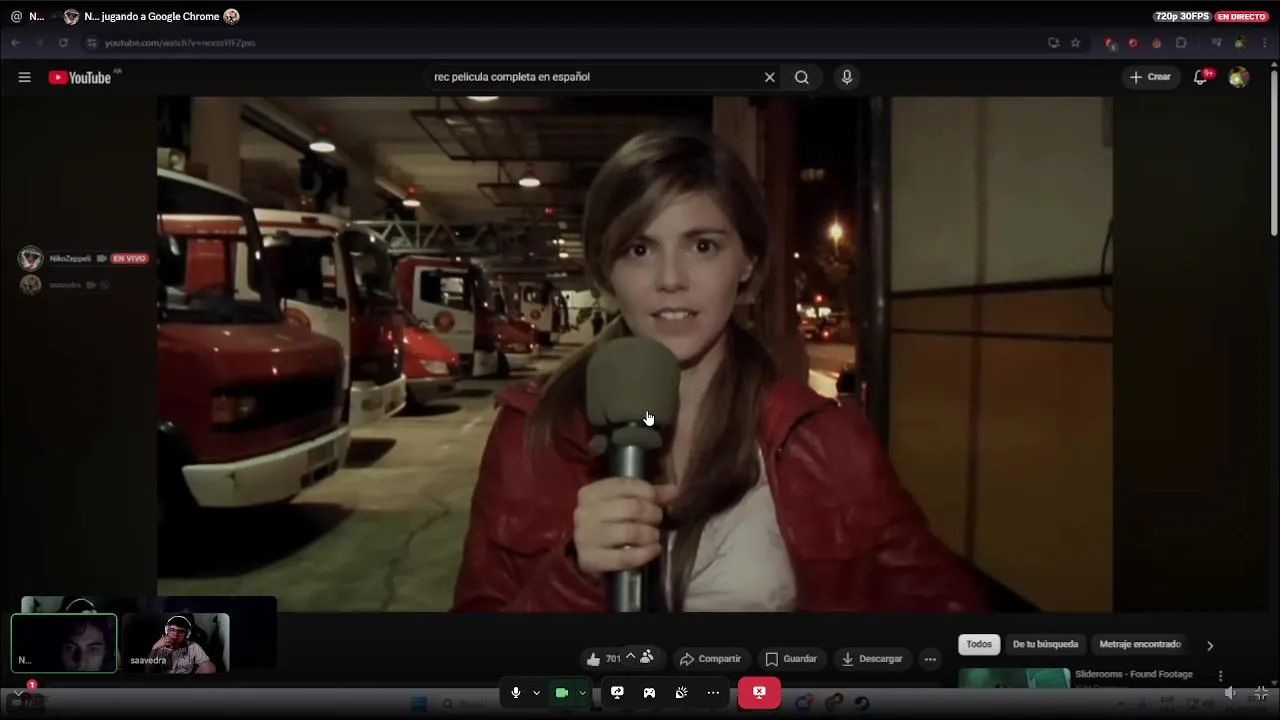The image size is (1280, 720).
Task: Click the browser address bar URL
Action: click(180, 43)
